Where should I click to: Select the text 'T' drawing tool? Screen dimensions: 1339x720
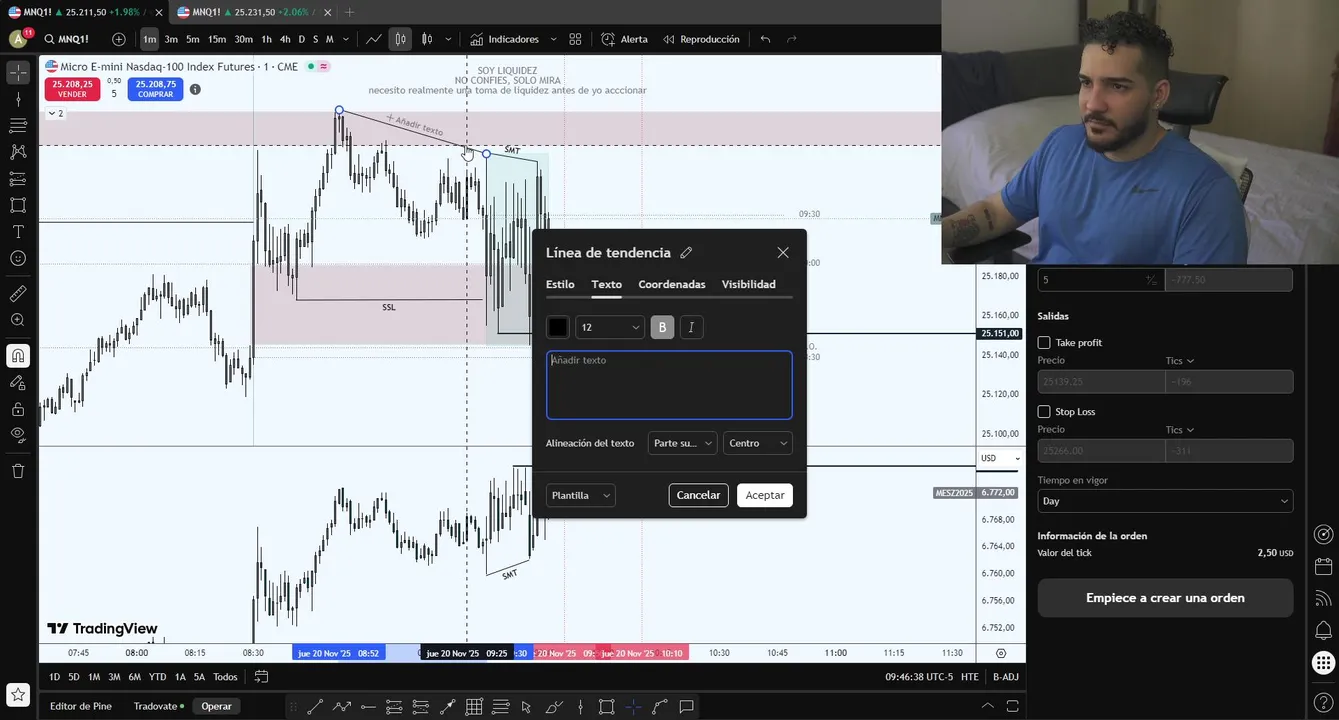point(18,231)
